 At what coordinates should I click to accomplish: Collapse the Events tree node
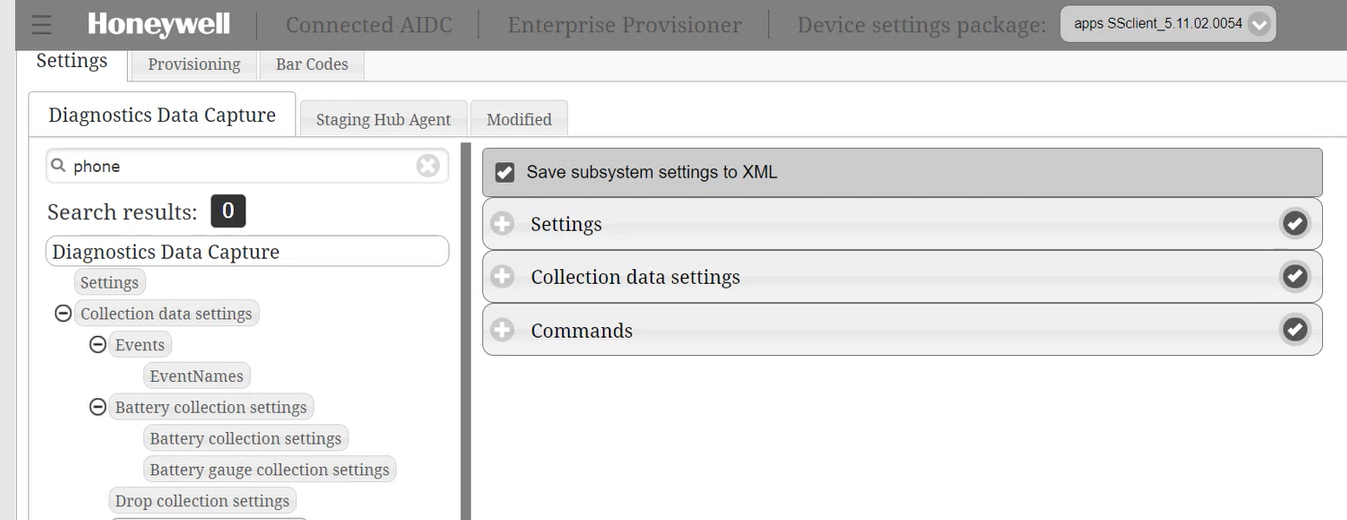(x=98, y=345)
